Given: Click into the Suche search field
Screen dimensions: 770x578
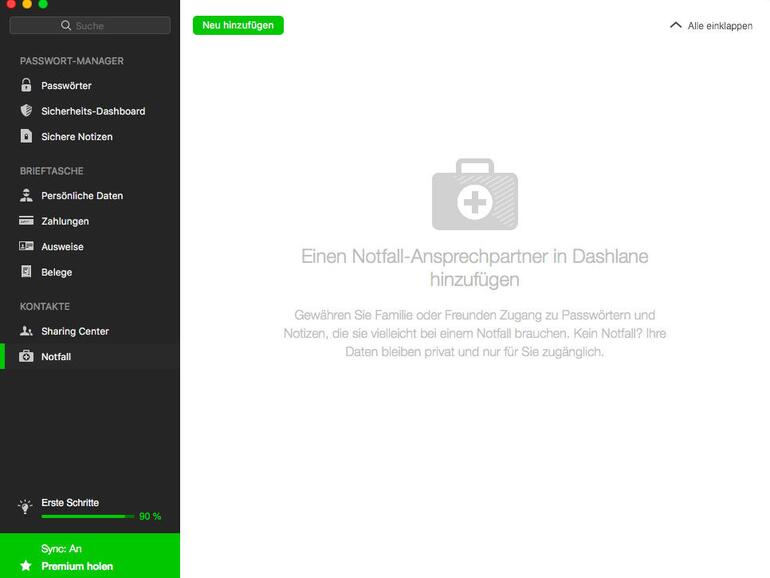Looking at the screenshot, I should tap(90, 25).
